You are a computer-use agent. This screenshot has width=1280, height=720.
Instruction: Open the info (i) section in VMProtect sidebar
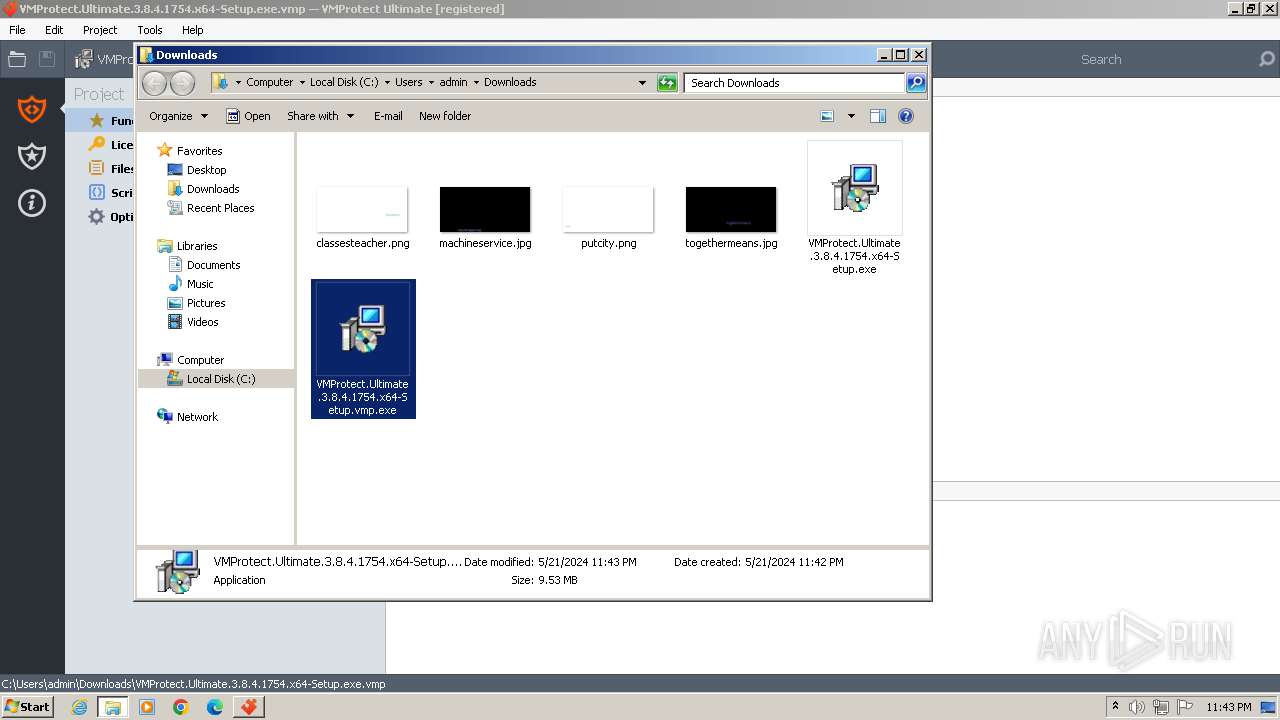[x=32, y=203]
